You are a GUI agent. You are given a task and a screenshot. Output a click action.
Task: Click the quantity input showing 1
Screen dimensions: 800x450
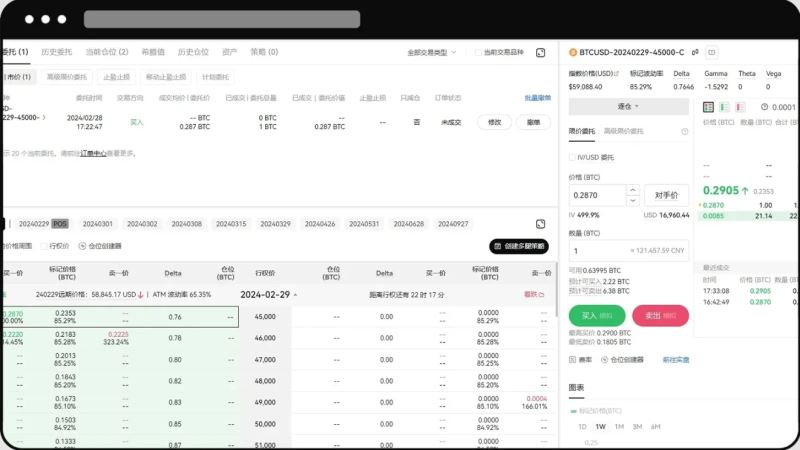pos(629,251)
